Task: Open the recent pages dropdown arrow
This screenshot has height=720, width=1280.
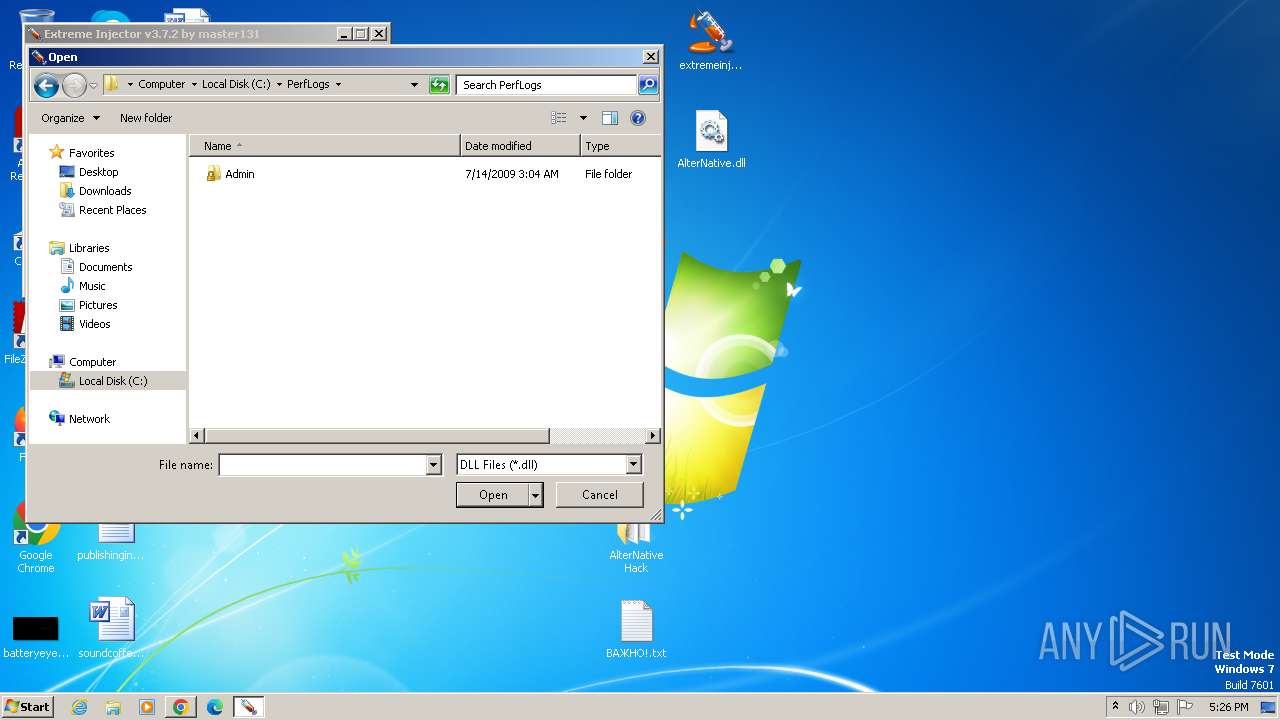Action: (93, 85)
